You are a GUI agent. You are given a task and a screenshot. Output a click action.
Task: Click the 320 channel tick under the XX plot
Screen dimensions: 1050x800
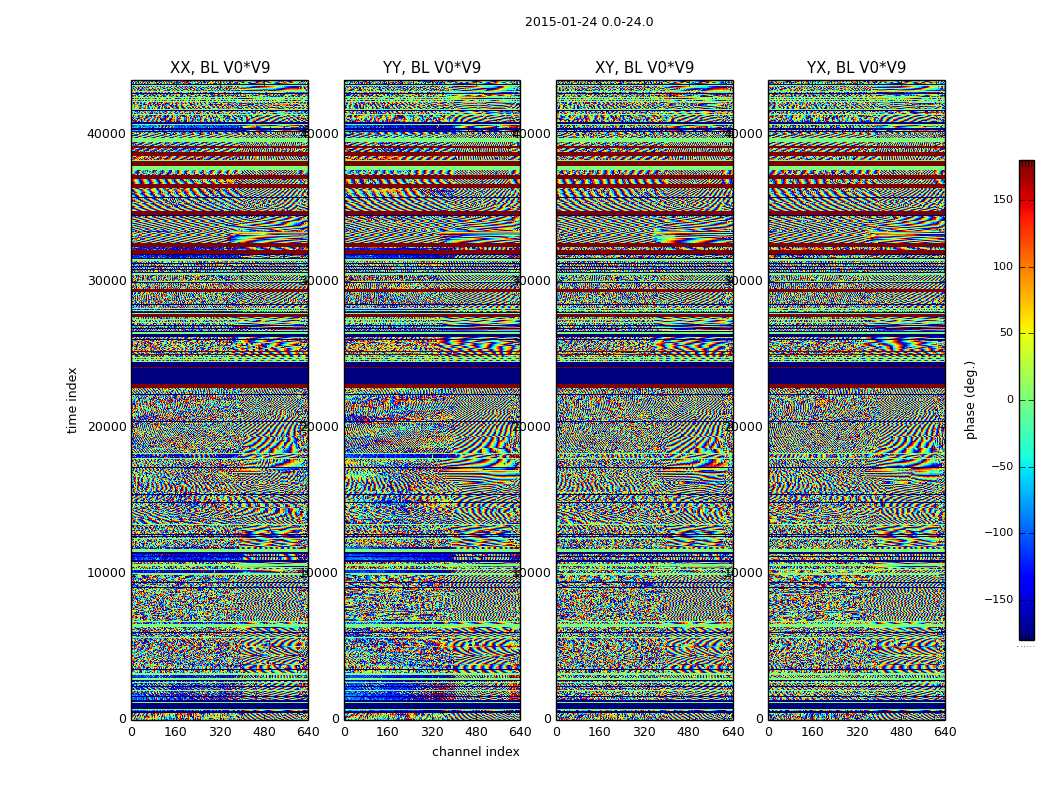click(220, 732)
